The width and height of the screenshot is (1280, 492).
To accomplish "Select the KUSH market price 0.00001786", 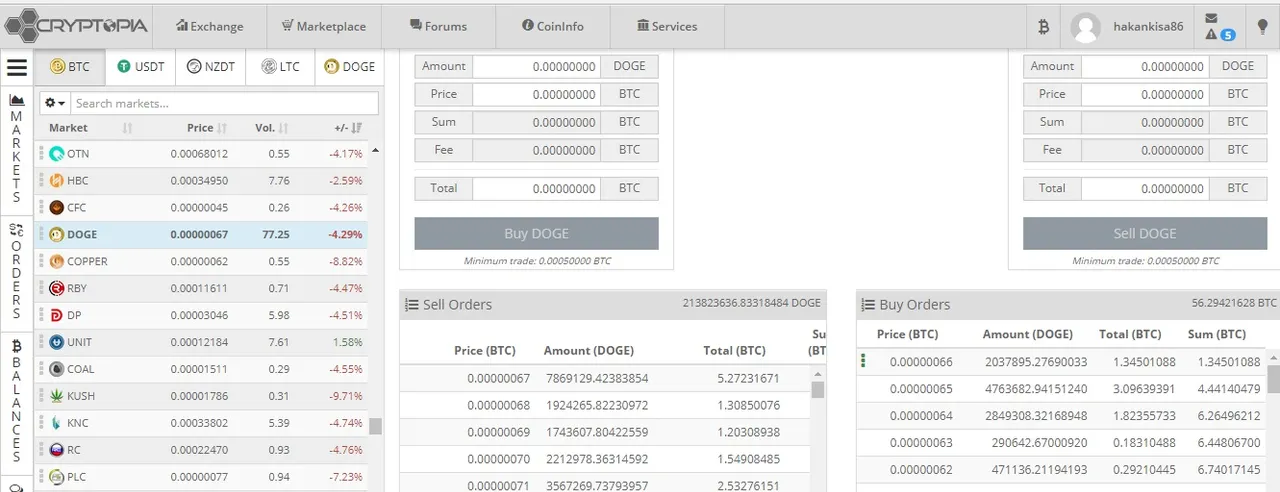I will pos(199,397).
